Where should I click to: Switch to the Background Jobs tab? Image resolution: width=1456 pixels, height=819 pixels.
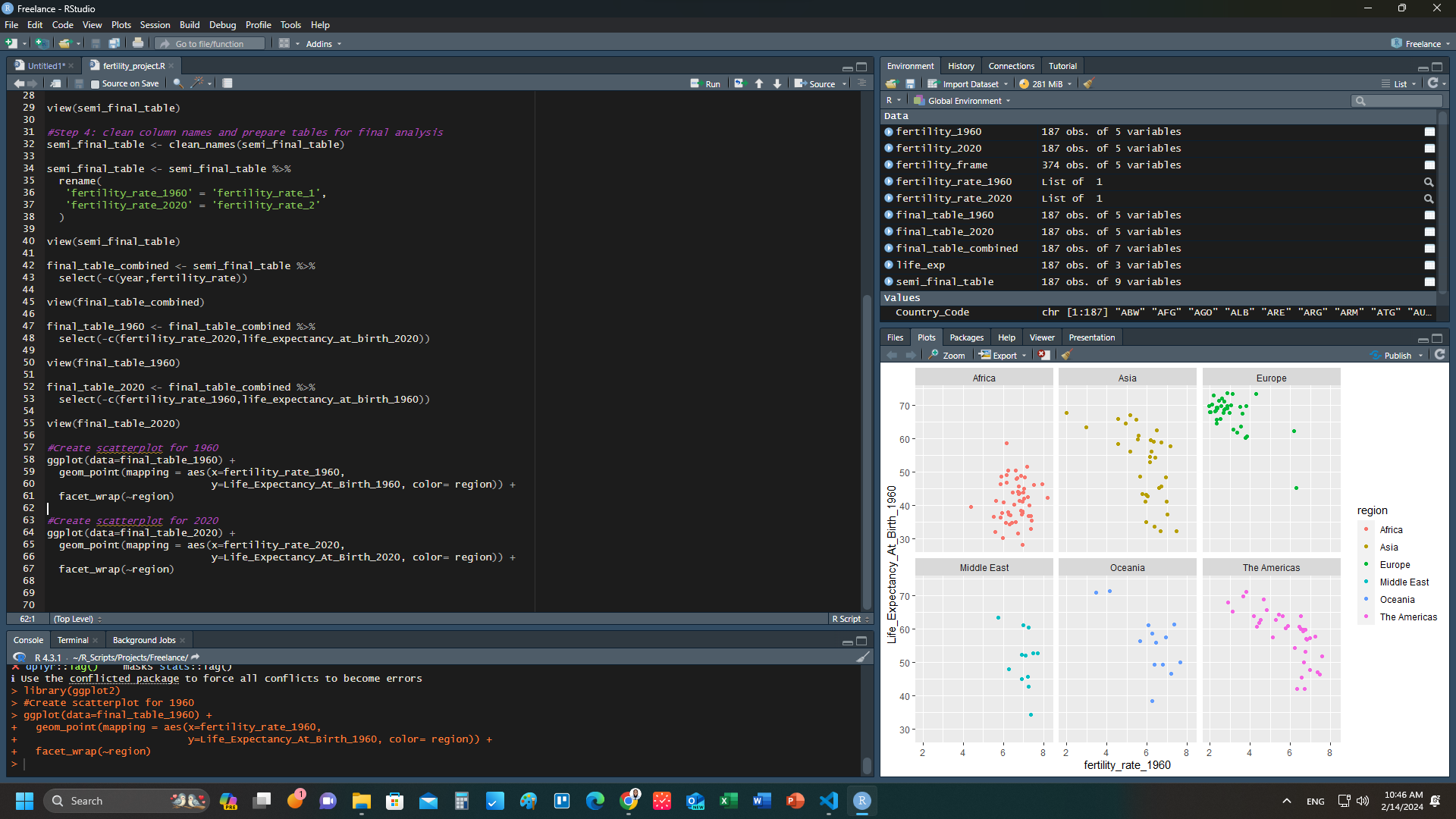(144, 640)
